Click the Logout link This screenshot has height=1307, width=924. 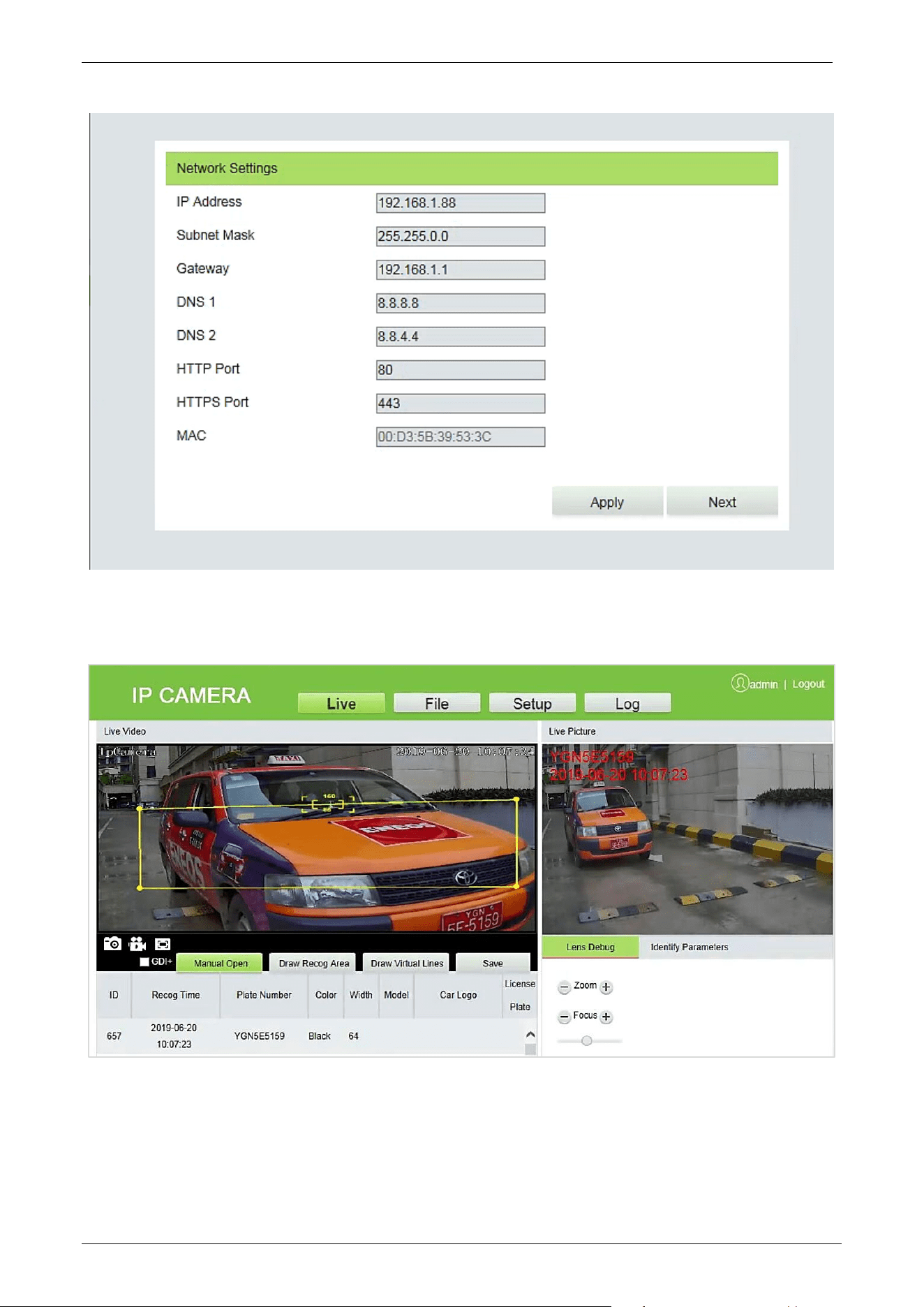click(x=808, y=684)
